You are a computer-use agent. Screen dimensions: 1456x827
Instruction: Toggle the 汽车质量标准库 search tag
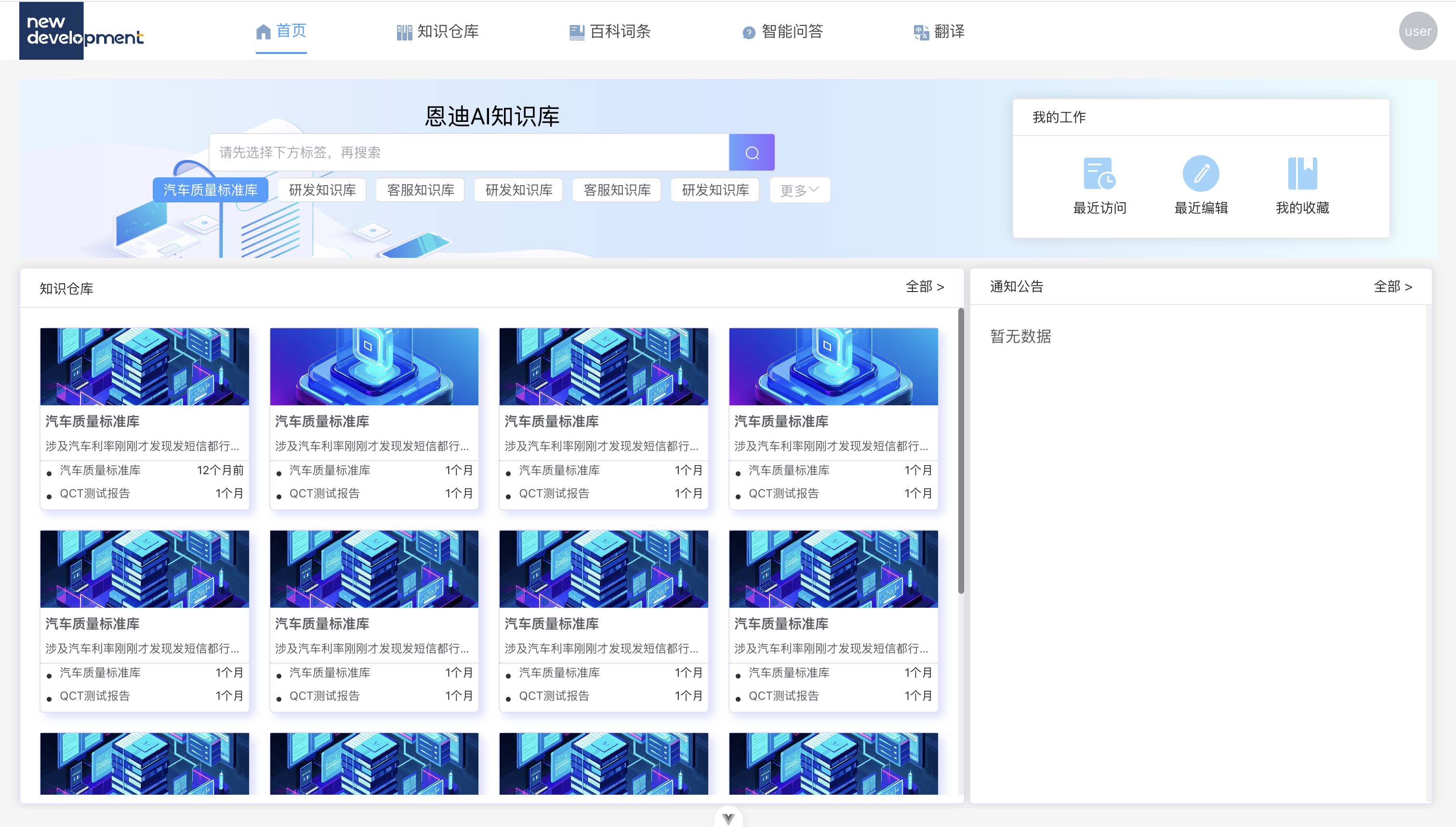point(210,190)
